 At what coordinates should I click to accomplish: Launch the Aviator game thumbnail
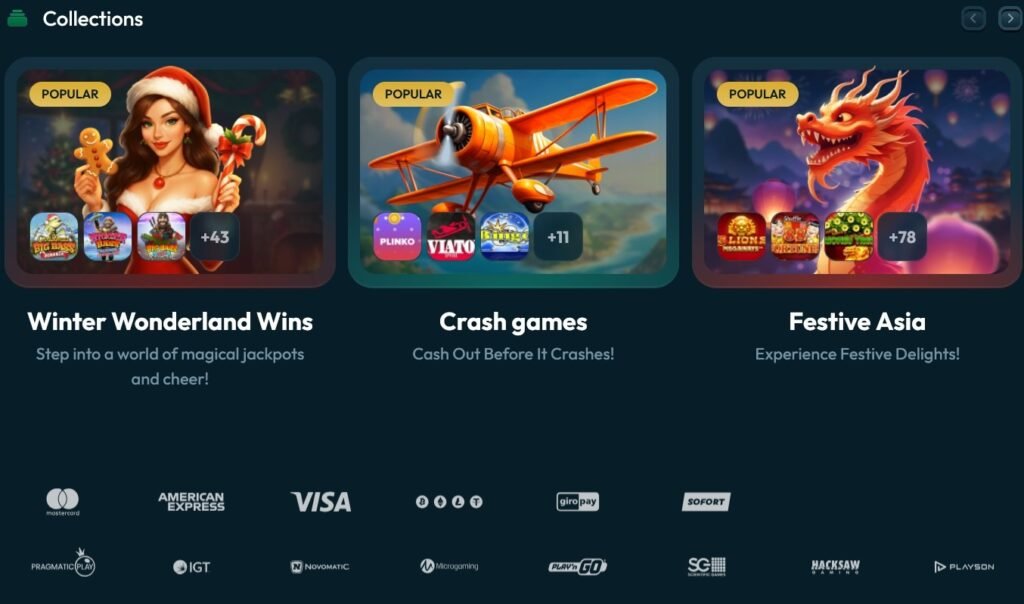[451, 237]
